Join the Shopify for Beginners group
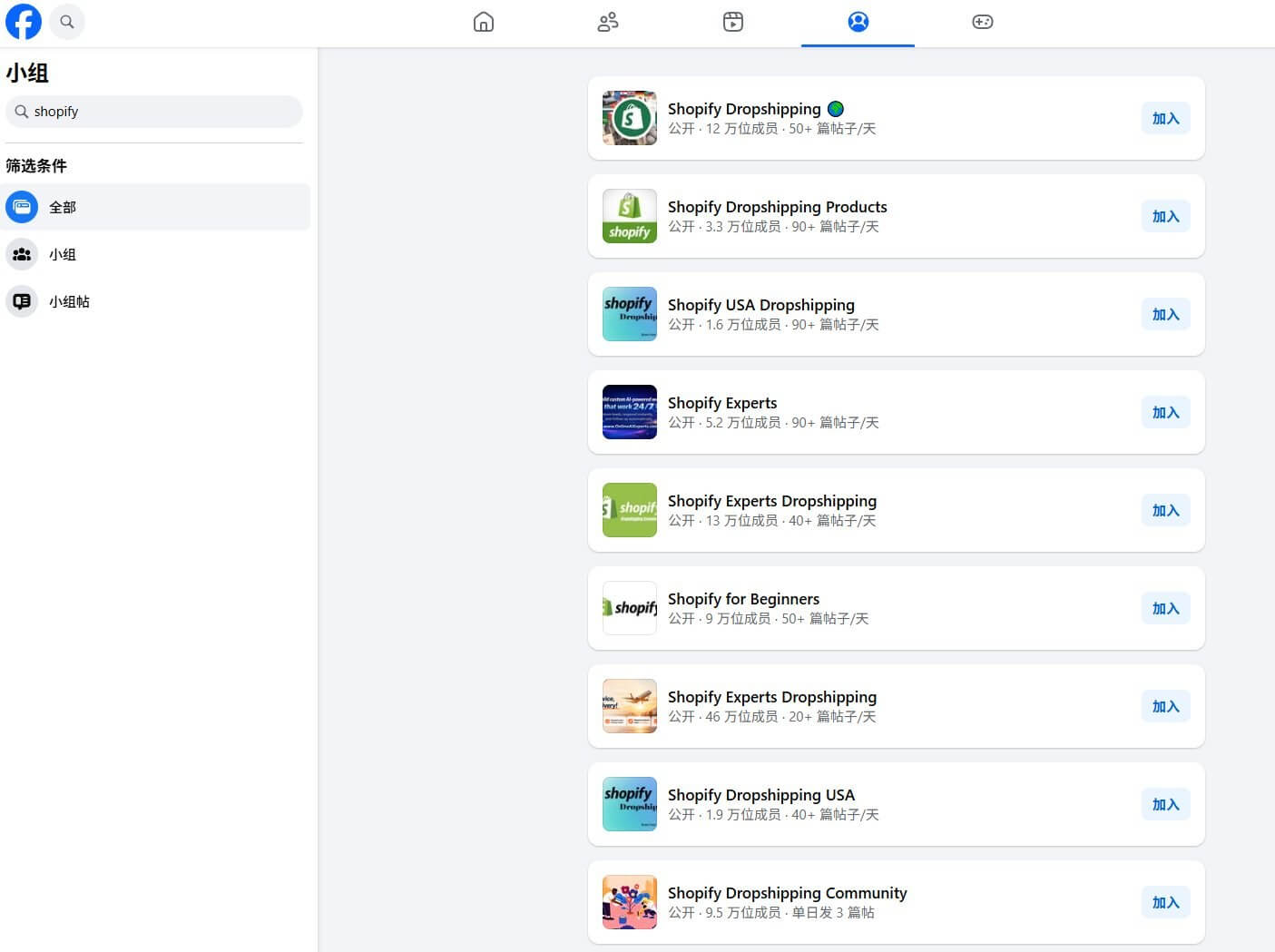Image resolution: width=1275 pixels, height=952 pixels. tap(1165, 608)
